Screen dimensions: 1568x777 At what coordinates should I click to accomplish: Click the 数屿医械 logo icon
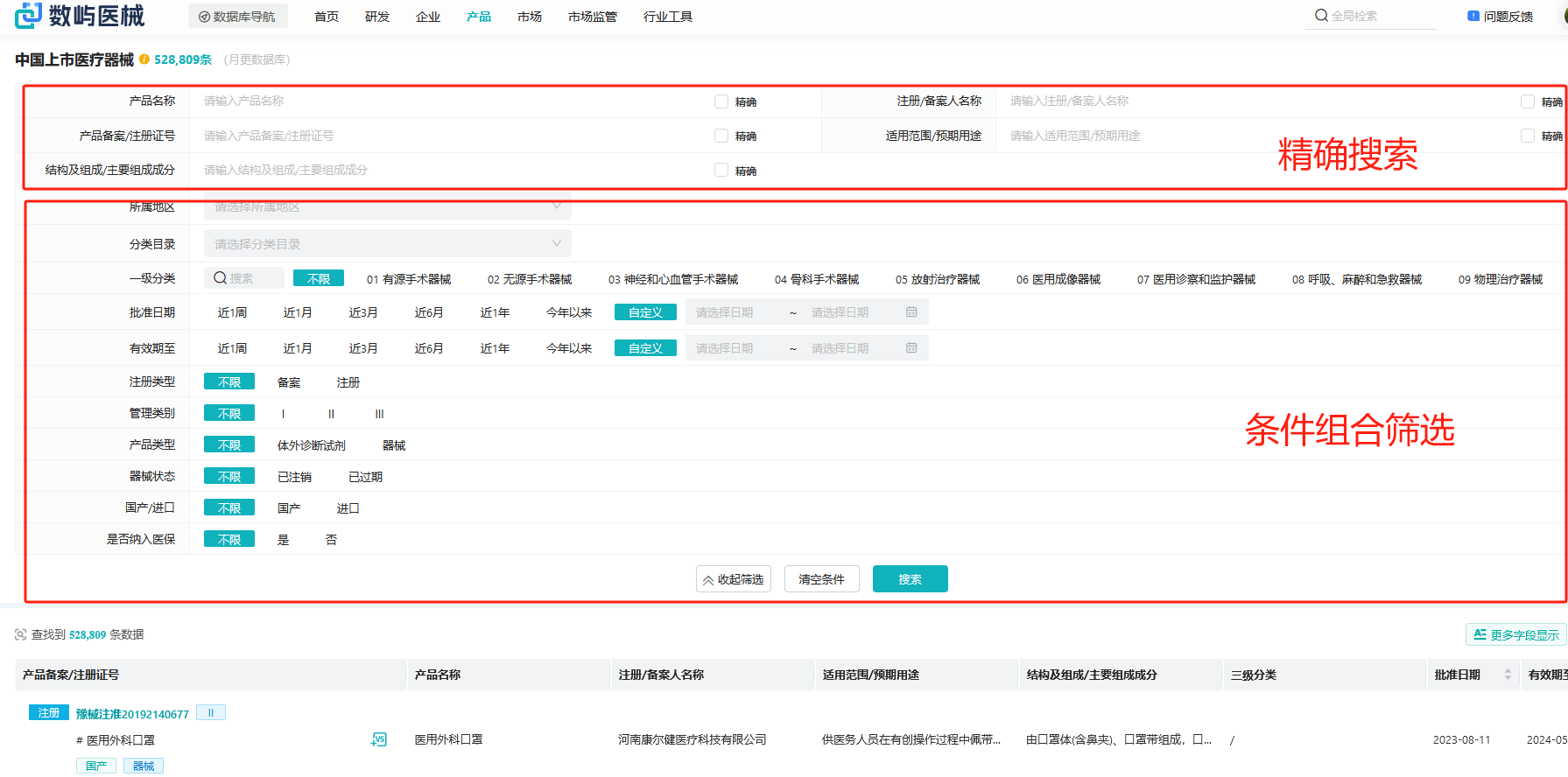[x=28, y=15]
